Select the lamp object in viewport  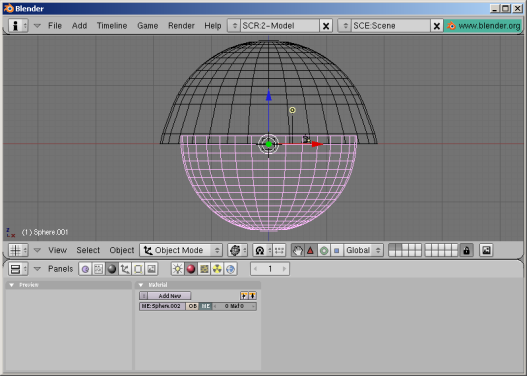click(x=292, y=110)
